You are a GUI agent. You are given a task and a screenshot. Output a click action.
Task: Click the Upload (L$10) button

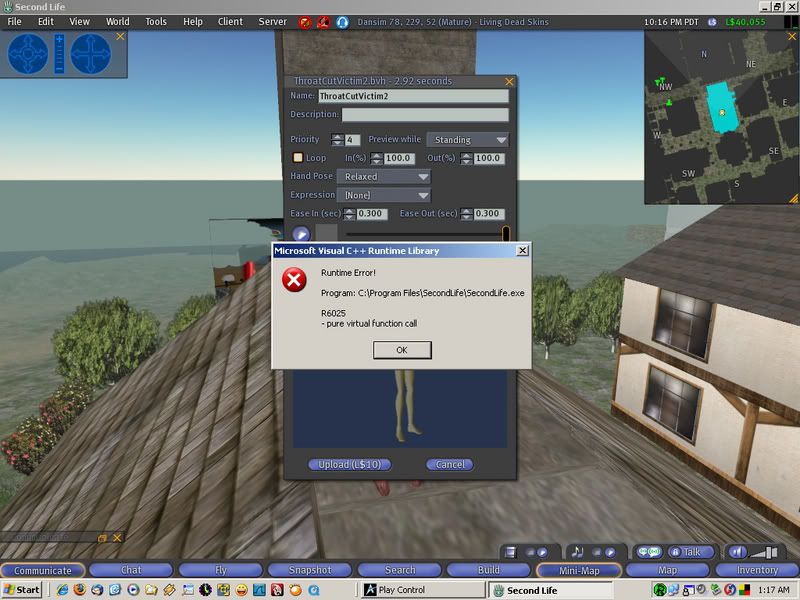click(349, 464)
